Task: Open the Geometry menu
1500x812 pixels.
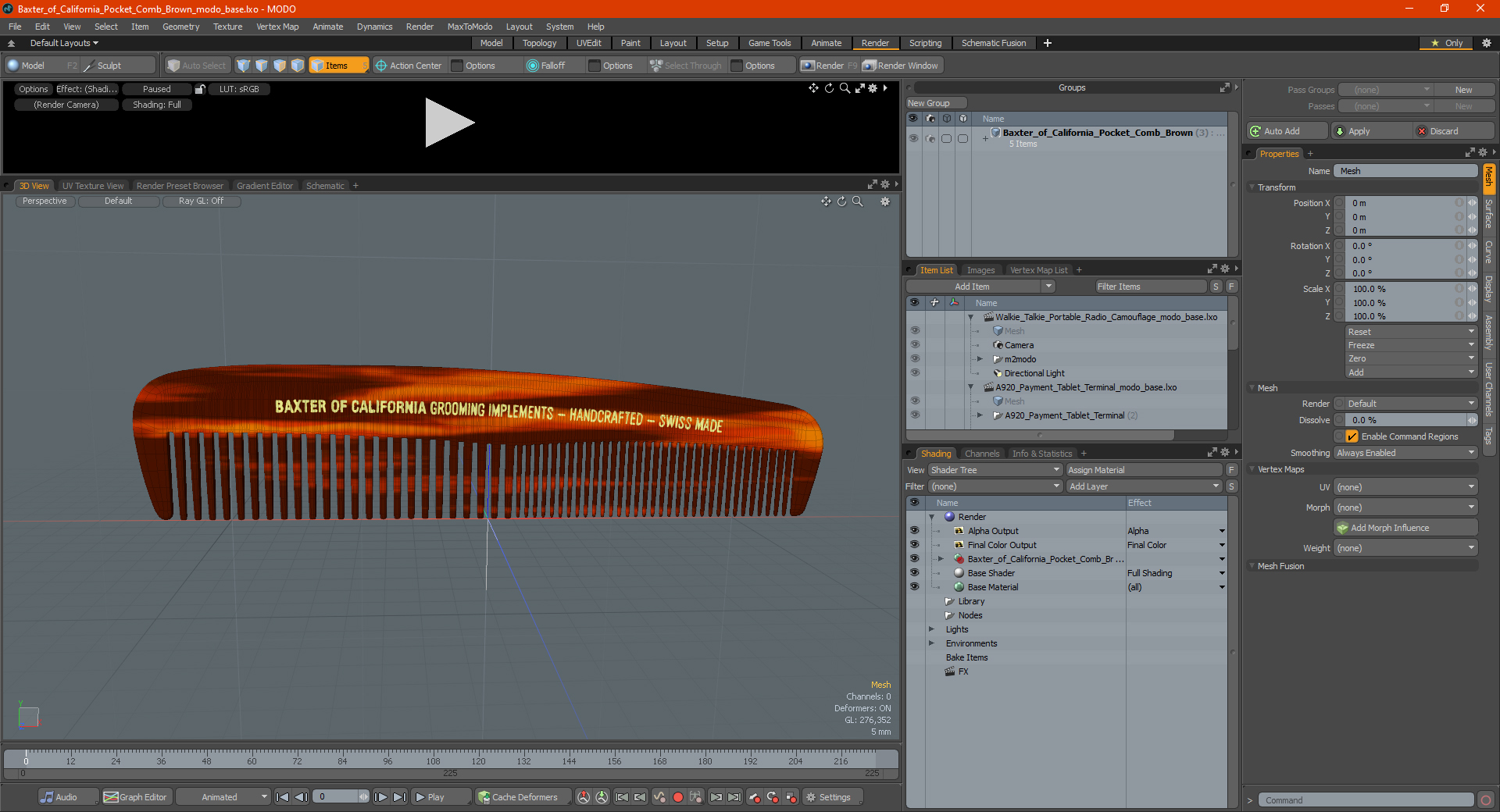Action: [180, 27]
